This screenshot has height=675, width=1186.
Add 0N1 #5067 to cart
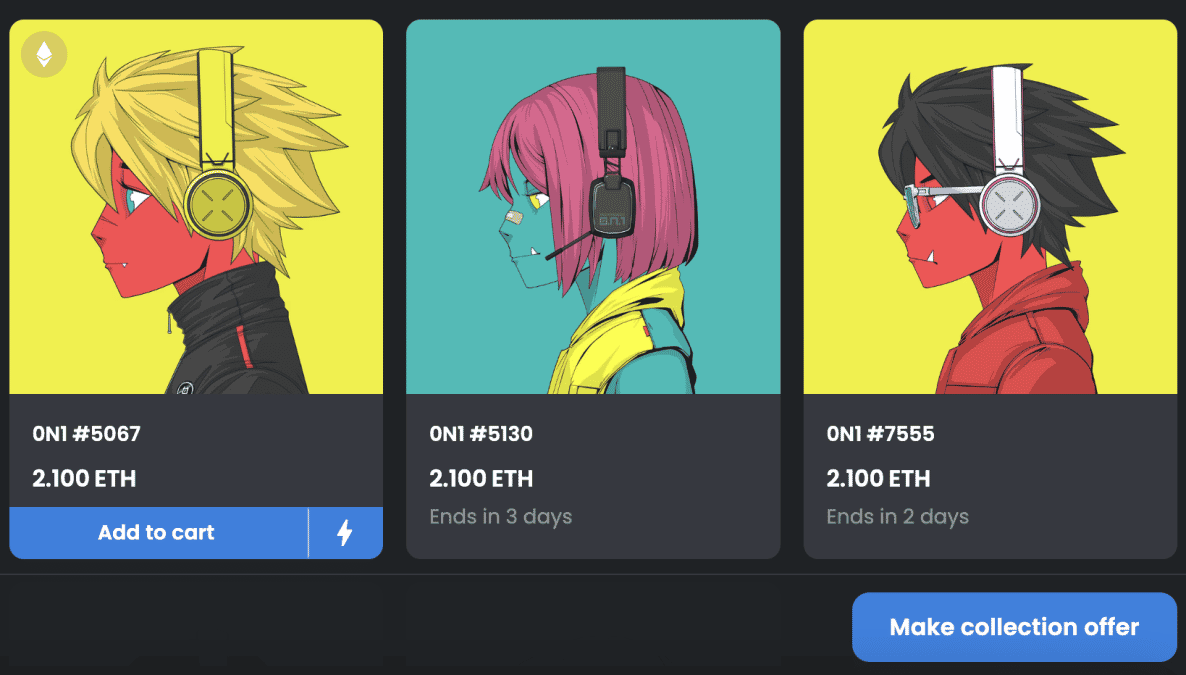tap(157, 533)
